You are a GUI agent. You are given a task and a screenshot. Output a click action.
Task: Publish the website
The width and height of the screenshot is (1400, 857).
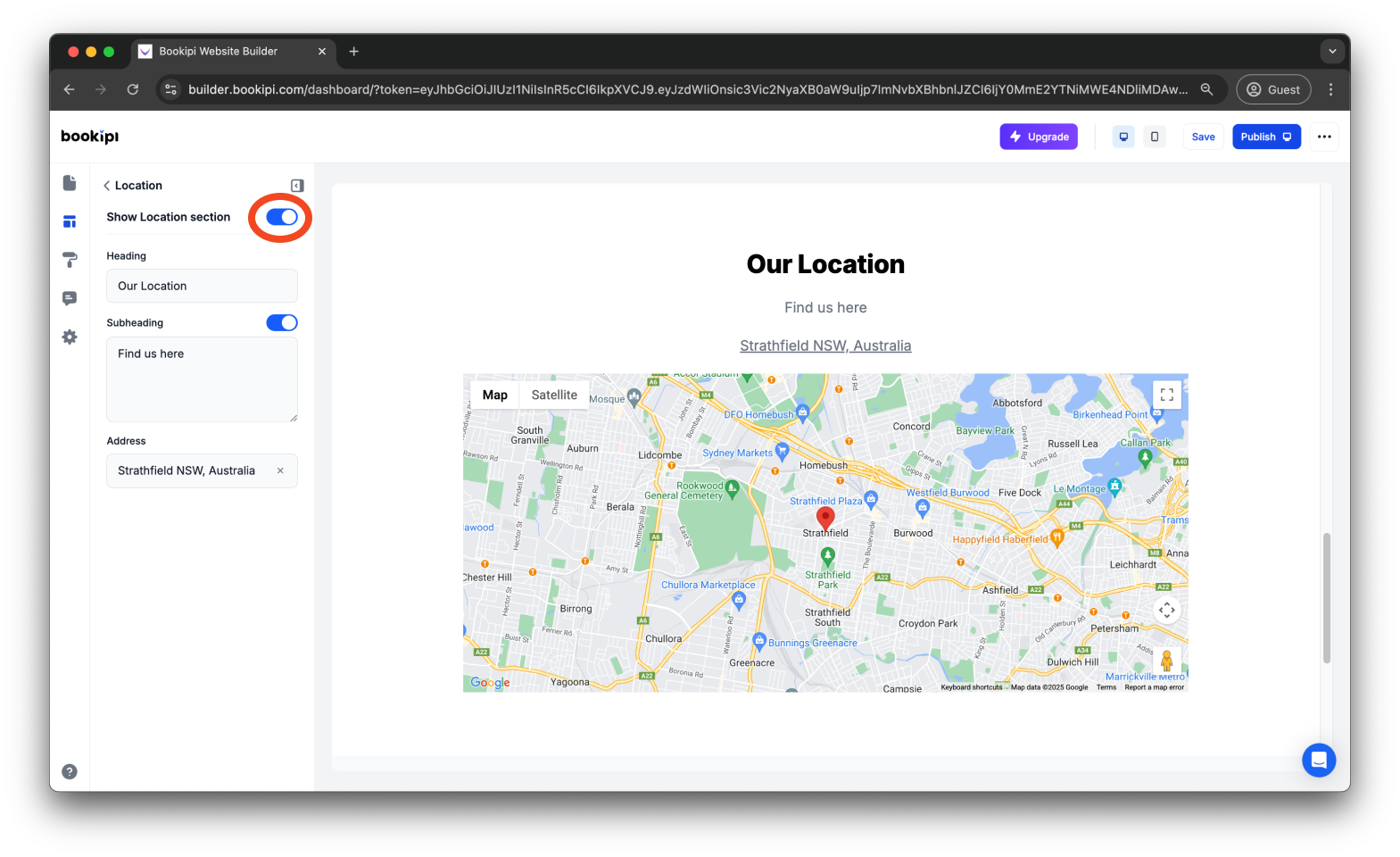[1266, 137]
